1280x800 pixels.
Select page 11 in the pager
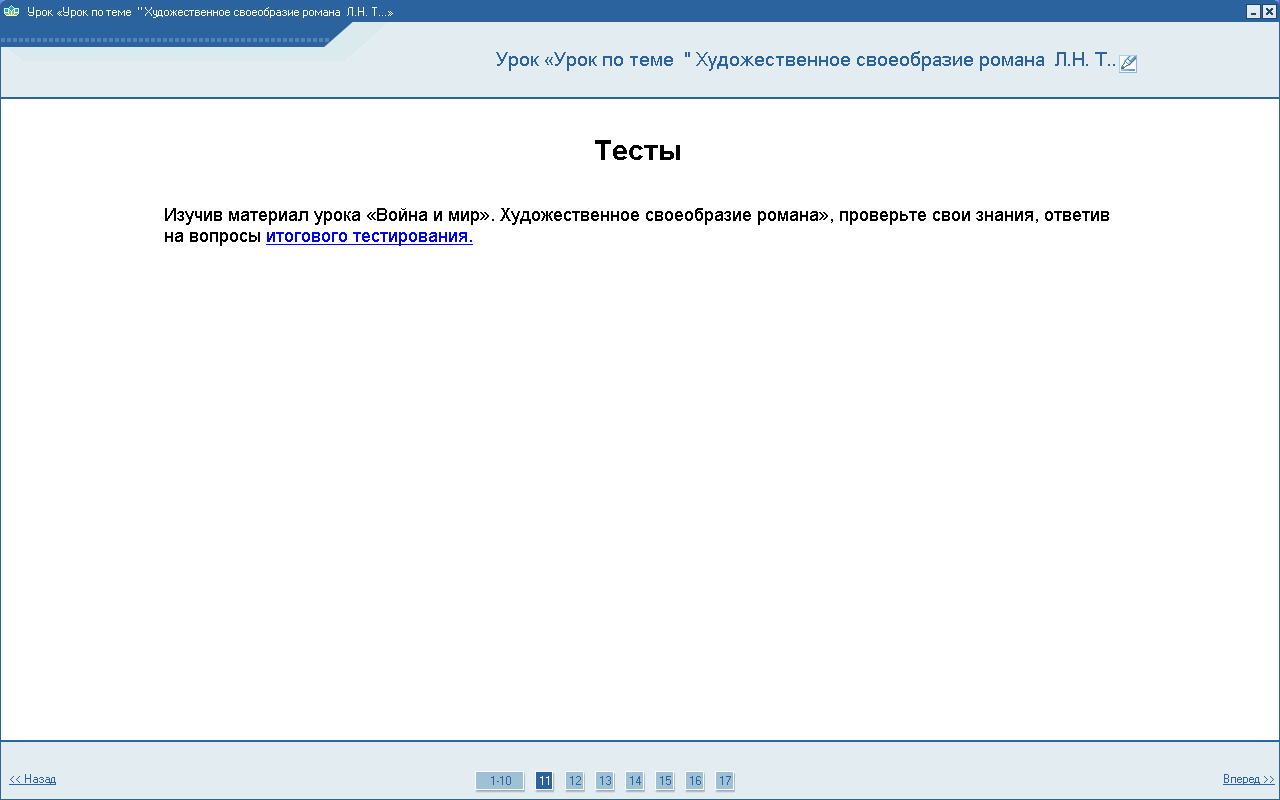coord(544,781)
